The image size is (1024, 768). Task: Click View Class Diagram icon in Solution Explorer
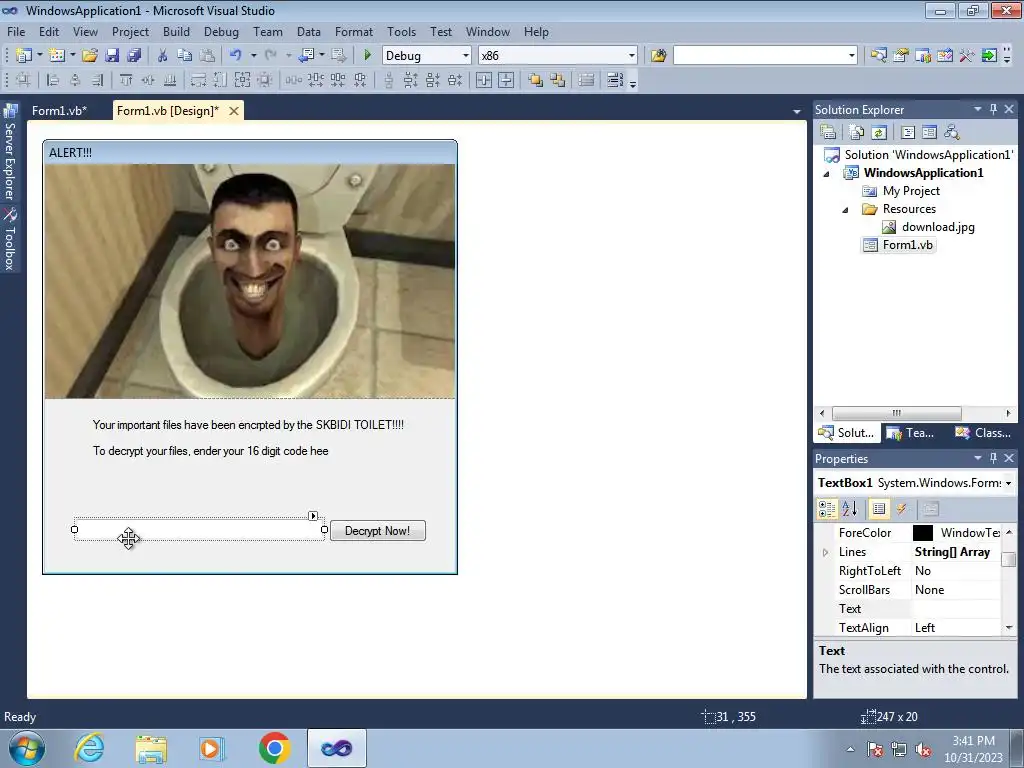pyautogui.click(x=952, y=133)
